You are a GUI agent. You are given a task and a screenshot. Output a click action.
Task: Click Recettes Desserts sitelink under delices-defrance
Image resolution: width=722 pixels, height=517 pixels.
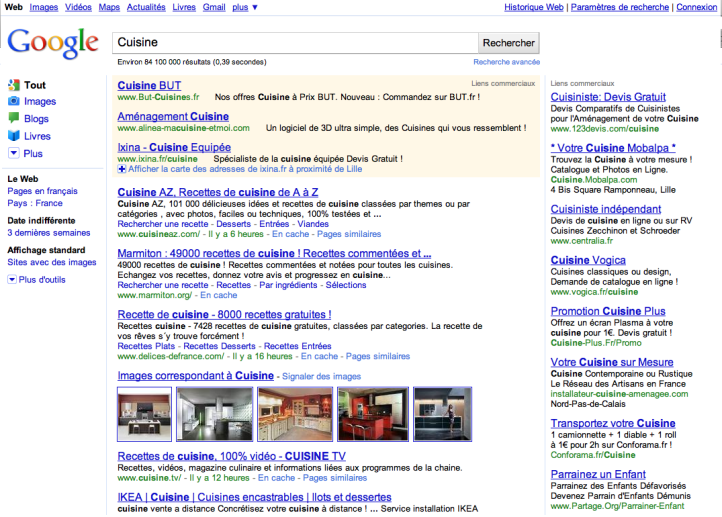[x=219, y=346]
